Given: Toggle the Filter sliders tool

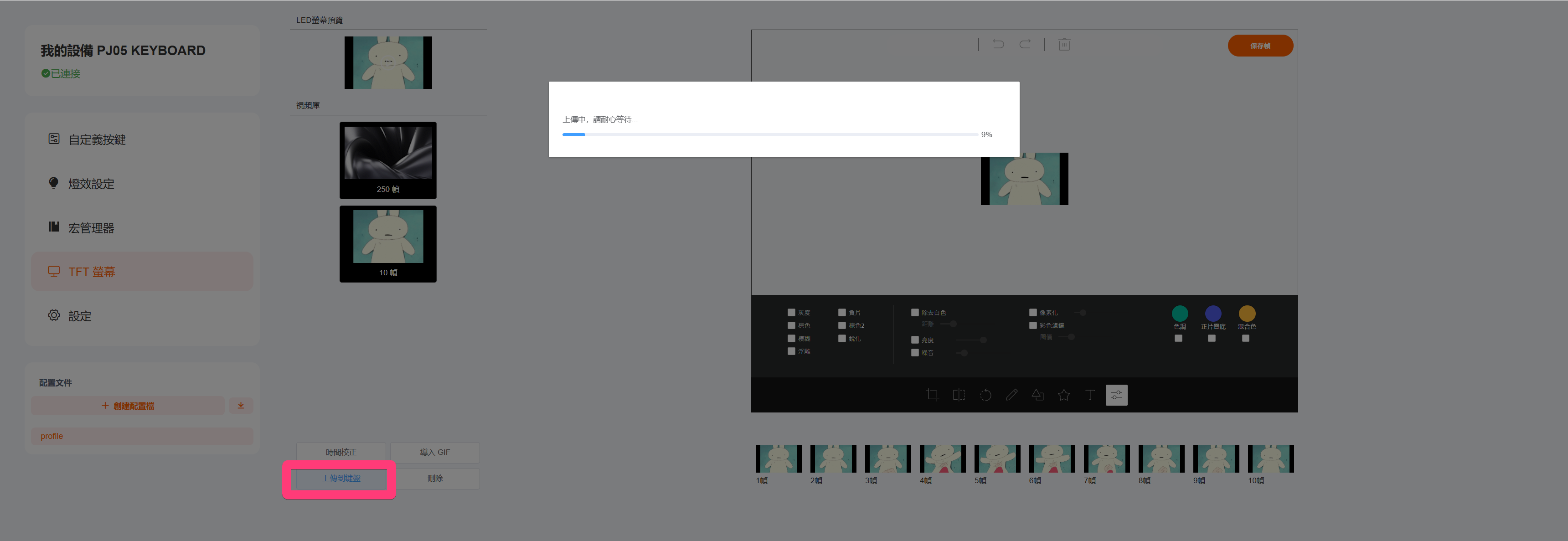Looking at the screenshot, I should coord(1116,395).
